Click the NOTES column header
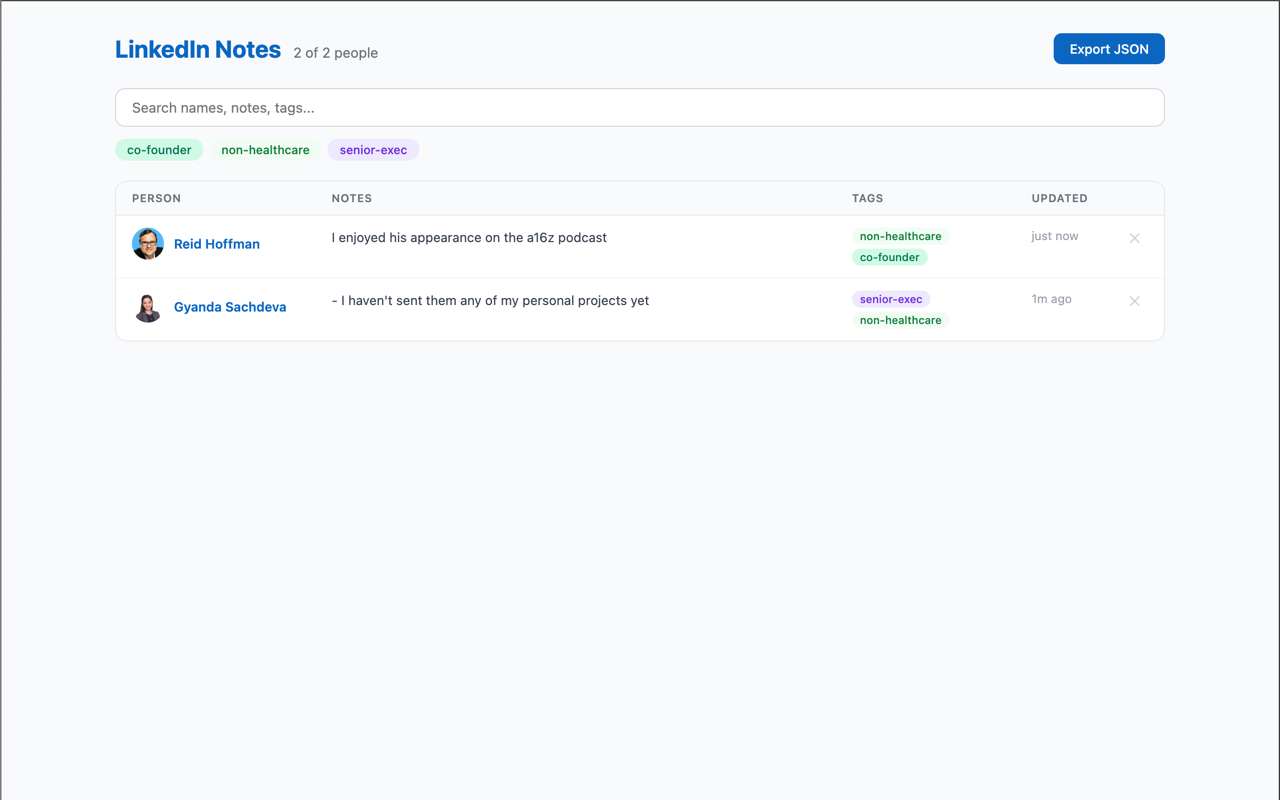The image size is (1280, 800). (x=352, y=198)
